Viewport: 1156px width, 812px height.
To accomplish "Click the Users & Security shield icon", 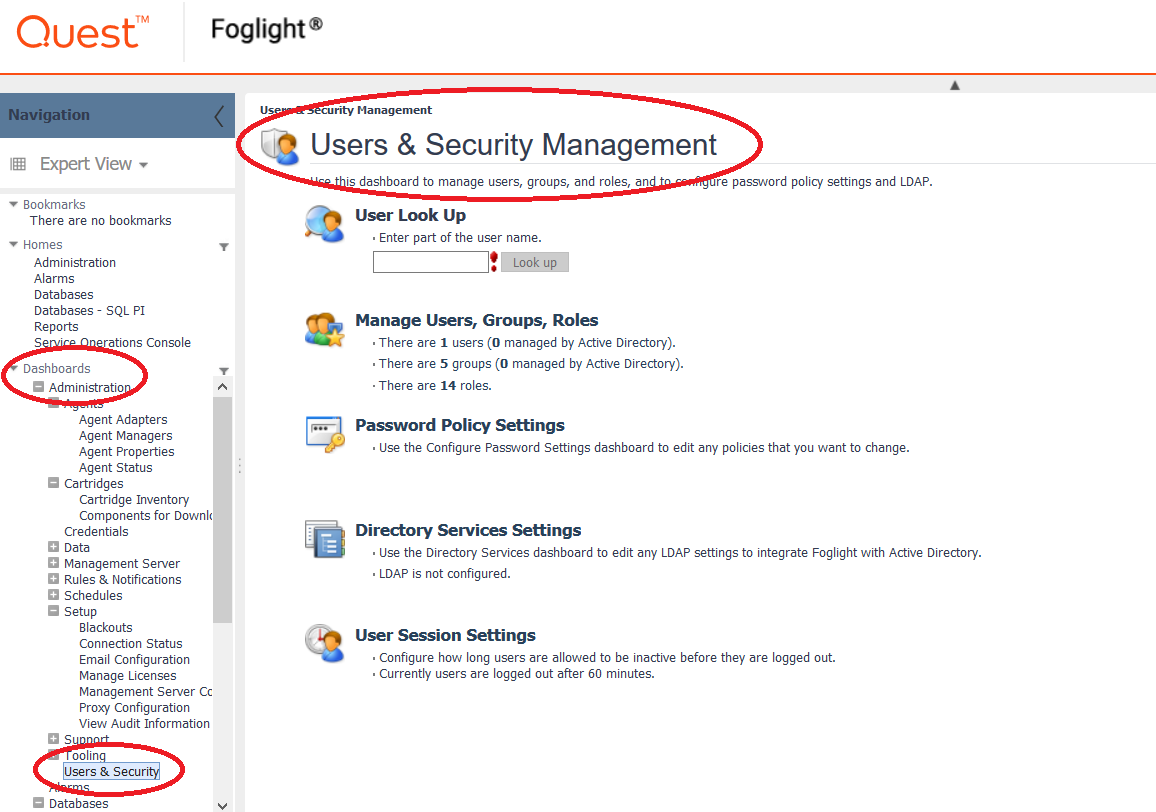I will [x=279, y=145].
